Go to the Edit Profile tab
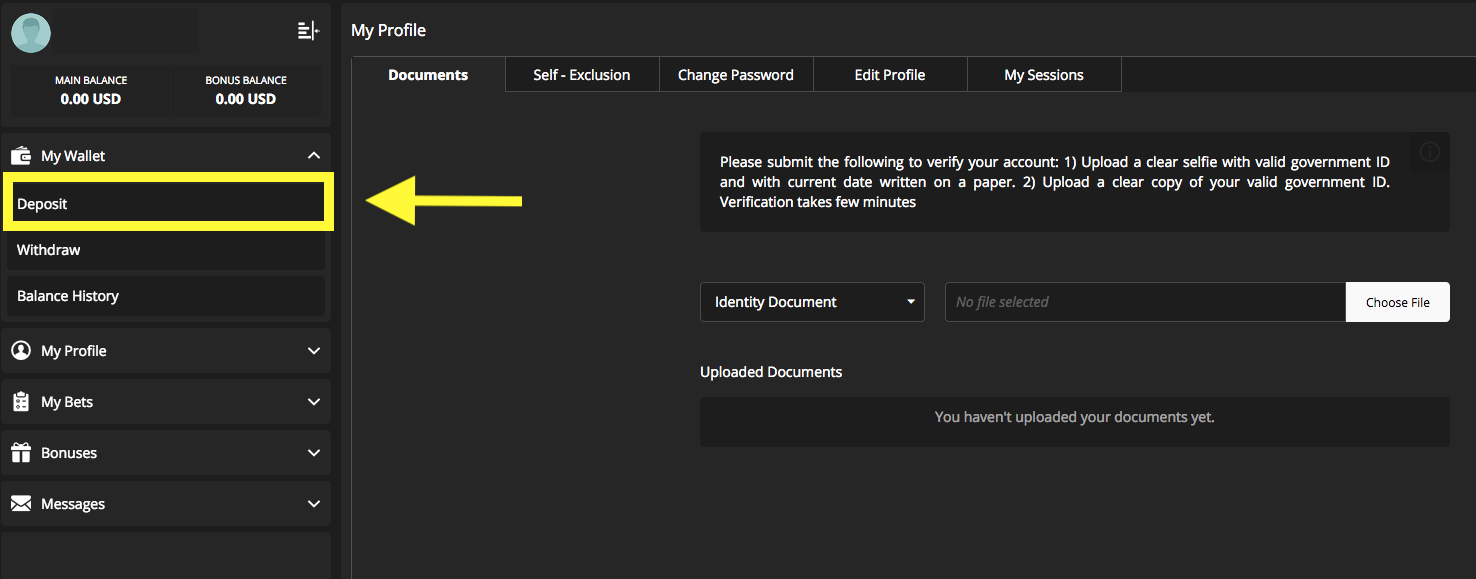This screenshot has width=1476, height=579. click(x=890, y=75)
